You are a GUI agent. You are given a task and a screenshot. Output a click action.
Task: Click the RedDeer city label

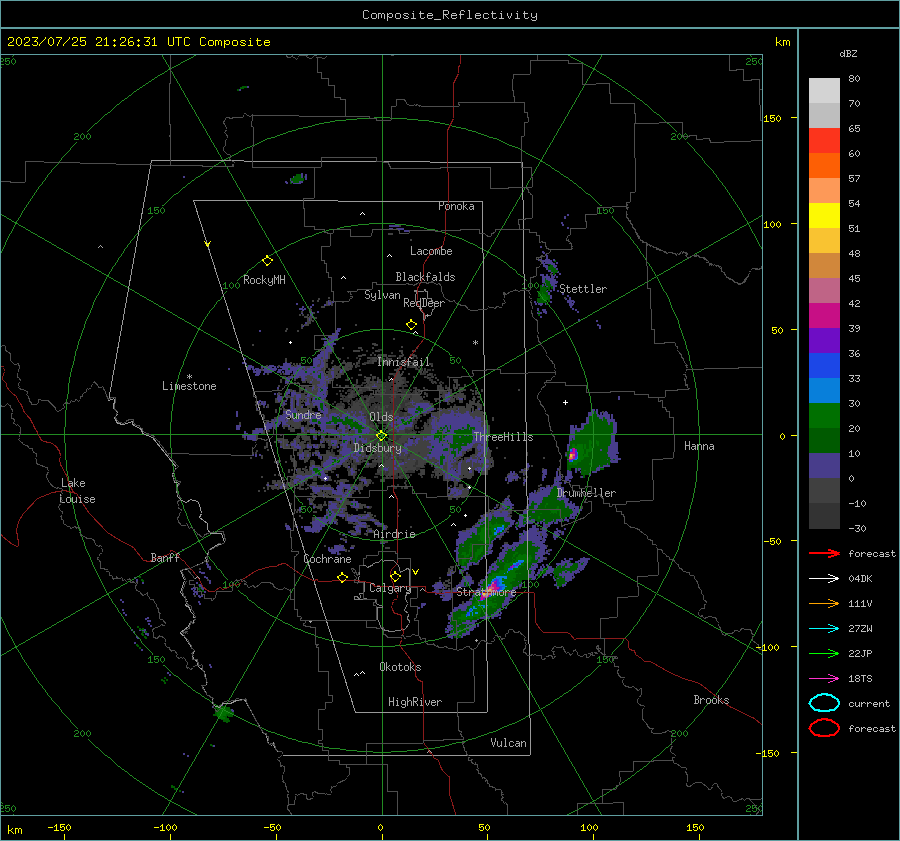point(424,303)
